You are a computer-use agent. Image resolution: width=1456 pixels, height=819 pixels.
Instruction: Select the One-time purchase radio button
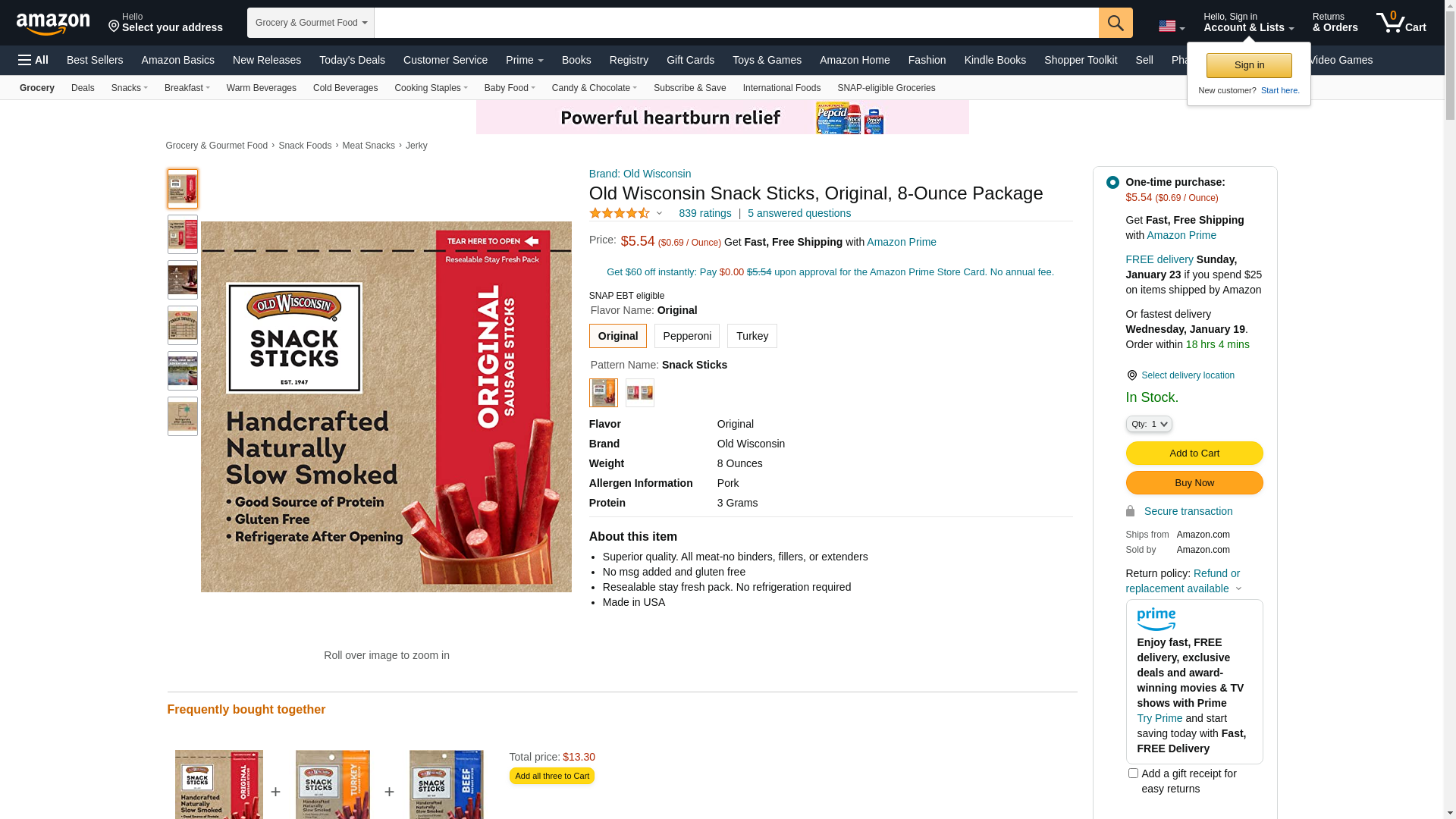click(x=1112, y=182)
